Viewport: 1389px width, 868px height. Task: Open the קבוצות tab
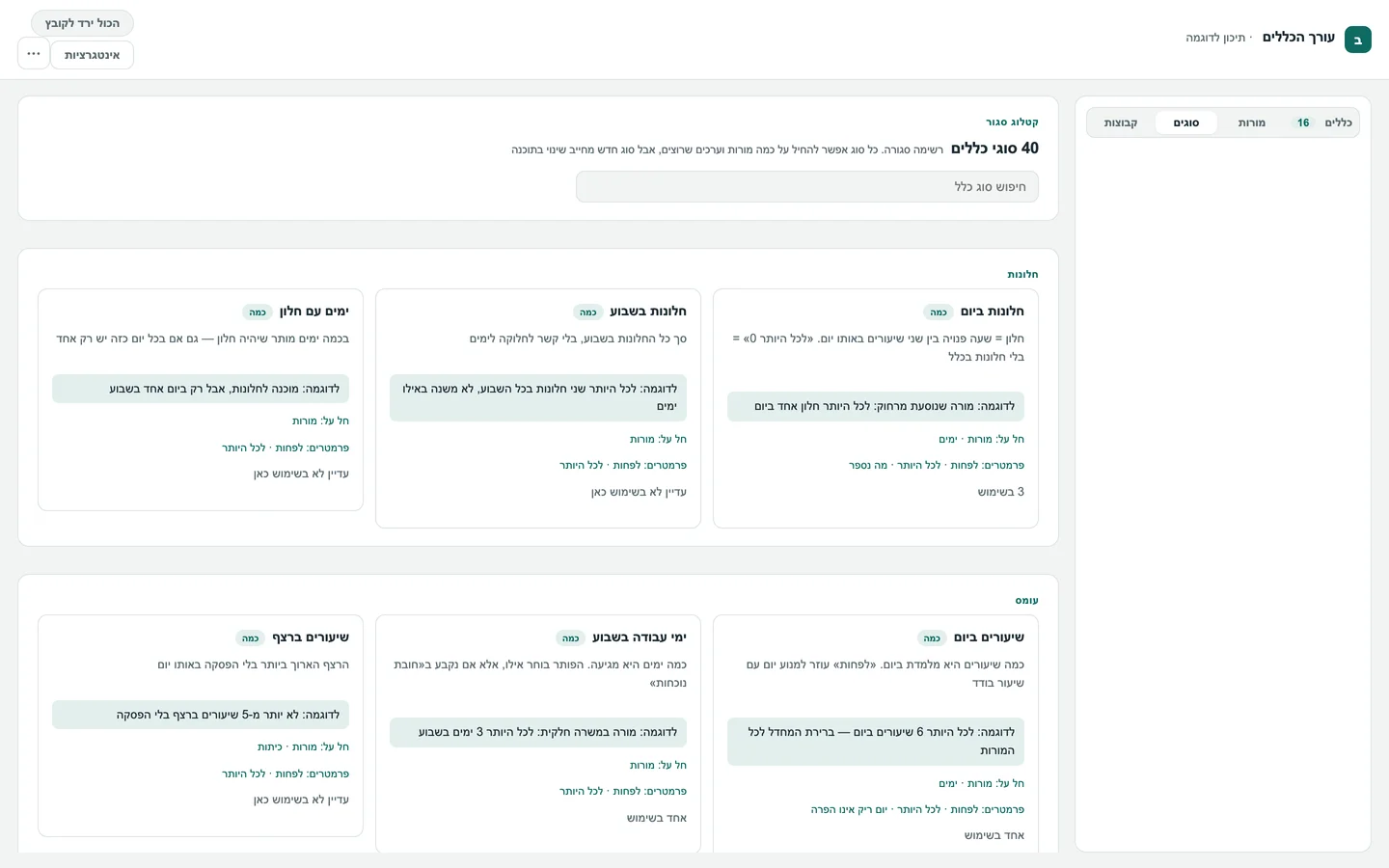1121,122
